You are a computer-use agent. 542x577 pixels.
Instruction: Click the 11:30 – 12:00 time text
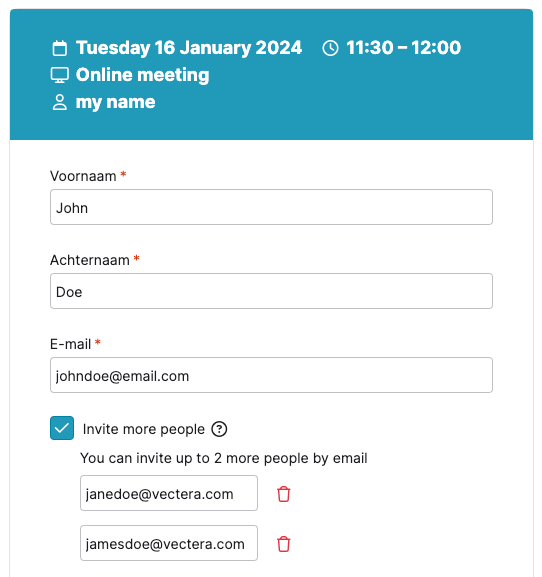404,48
